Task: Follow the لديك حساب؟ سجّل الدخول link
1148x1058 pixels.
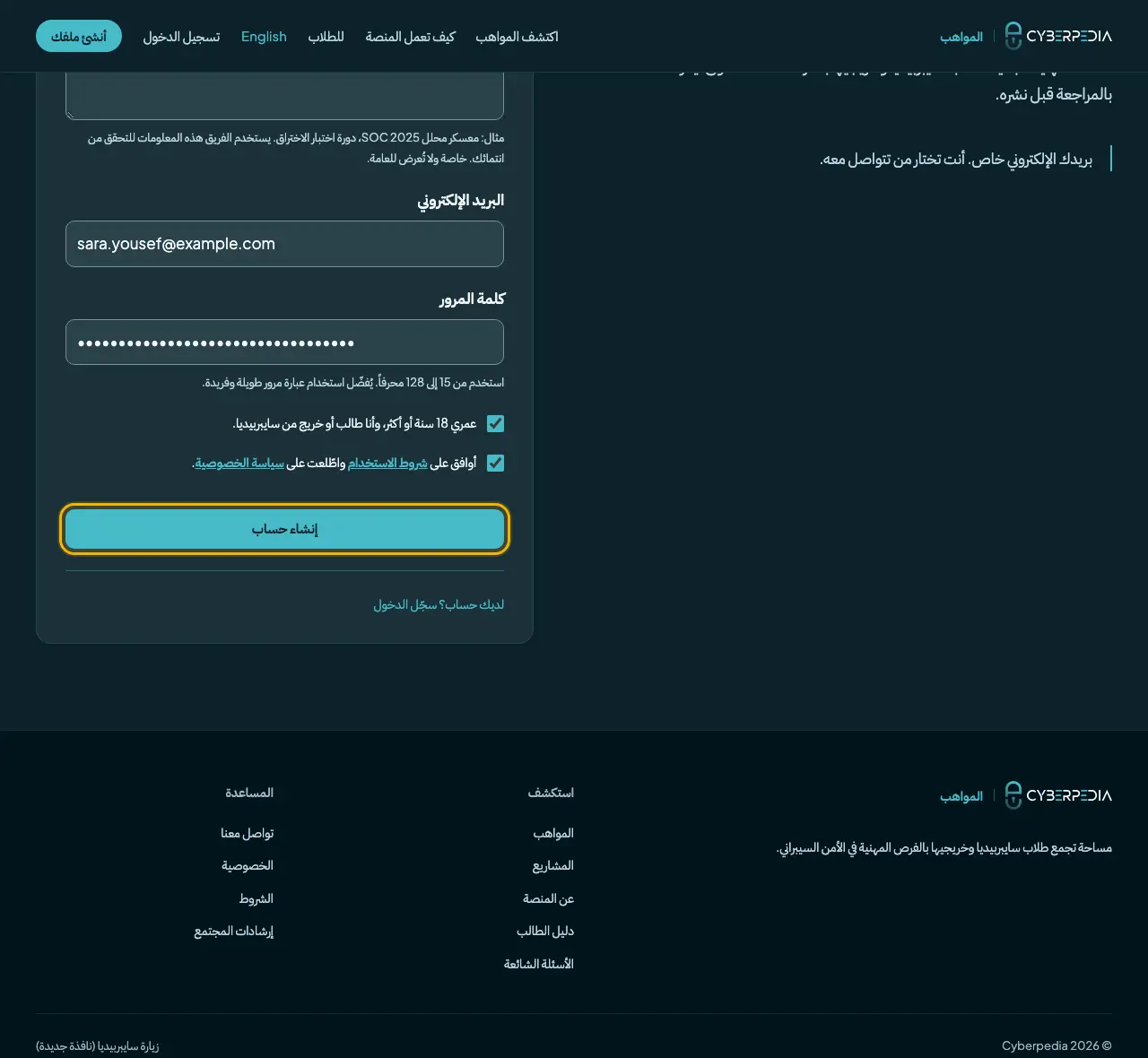Action: click(x=439, y=605)
